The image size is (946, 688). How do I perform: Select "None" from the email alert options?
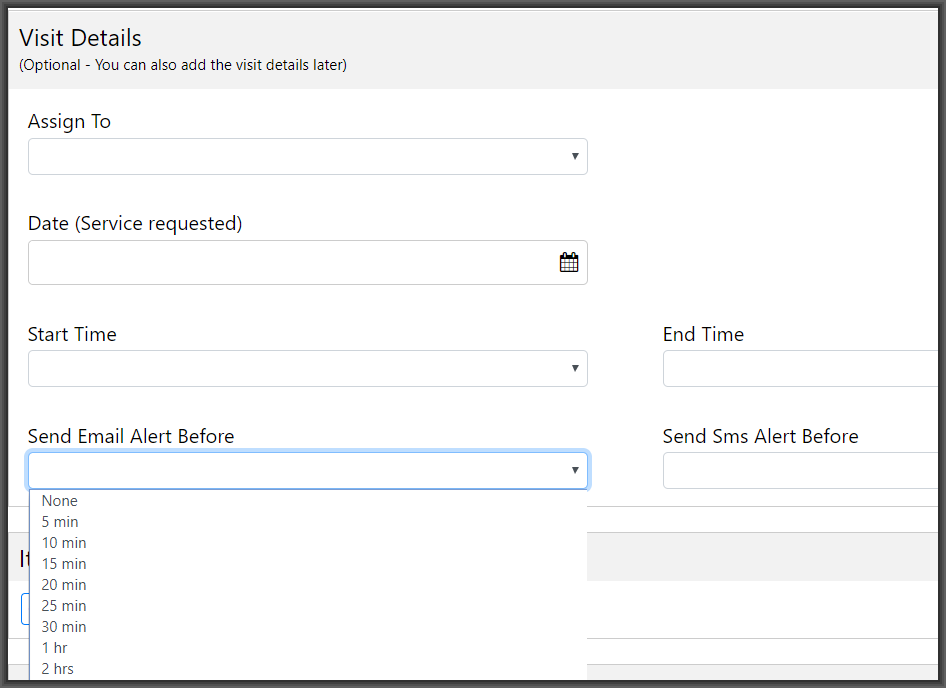(x=59, y=500)
